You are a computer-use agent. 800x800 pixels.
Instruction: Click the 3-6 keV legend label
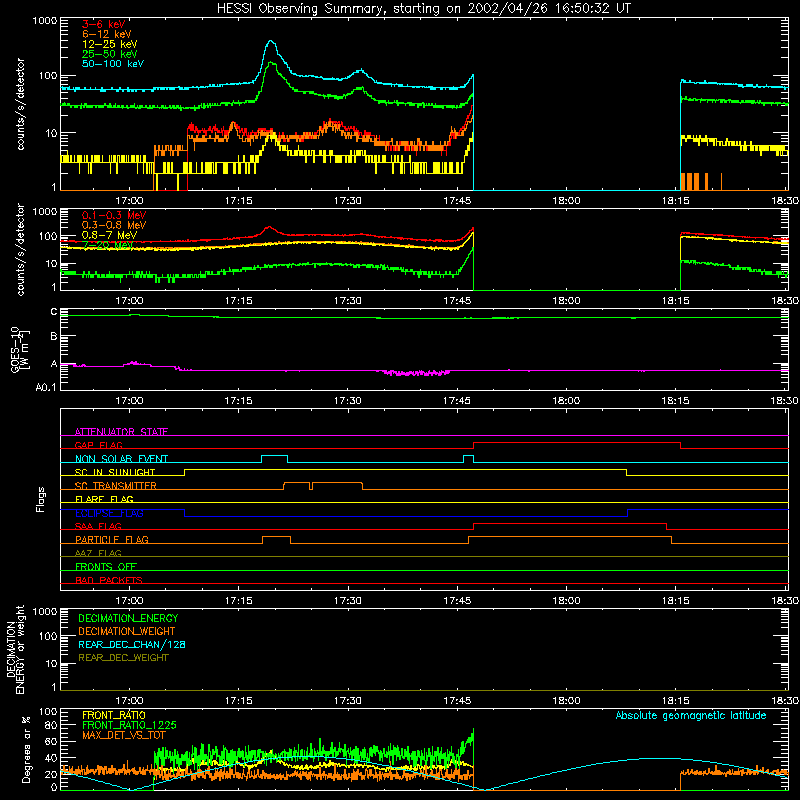coord(104,24)
